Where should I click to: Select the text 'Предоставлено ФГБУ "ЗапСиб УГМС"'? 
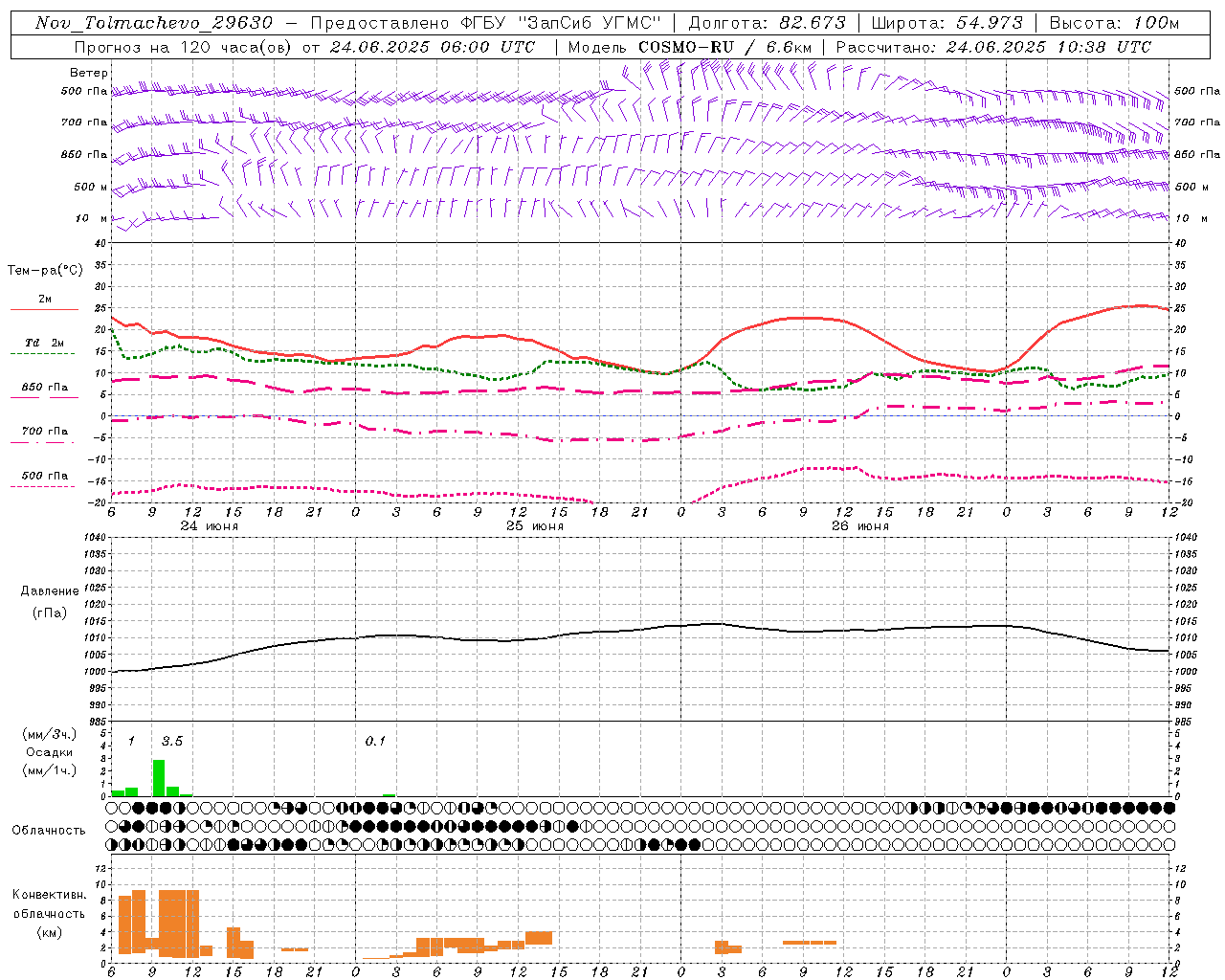486,23
